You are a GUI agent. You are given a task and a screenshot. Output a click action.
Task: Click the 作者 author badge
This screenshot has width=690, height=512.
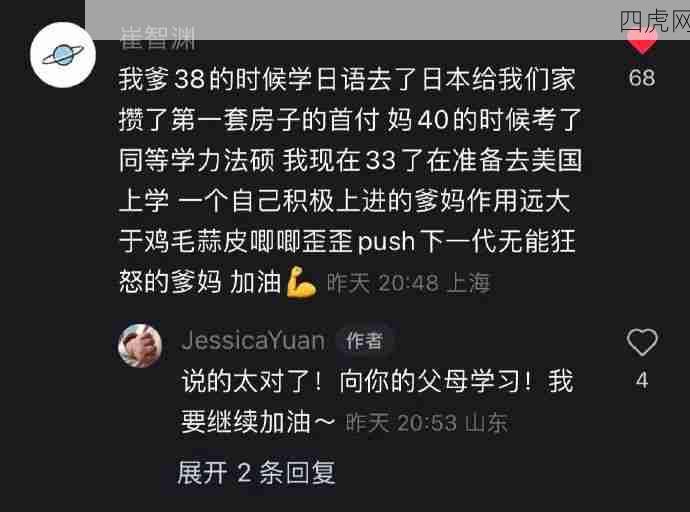click(x=364, y=341)
